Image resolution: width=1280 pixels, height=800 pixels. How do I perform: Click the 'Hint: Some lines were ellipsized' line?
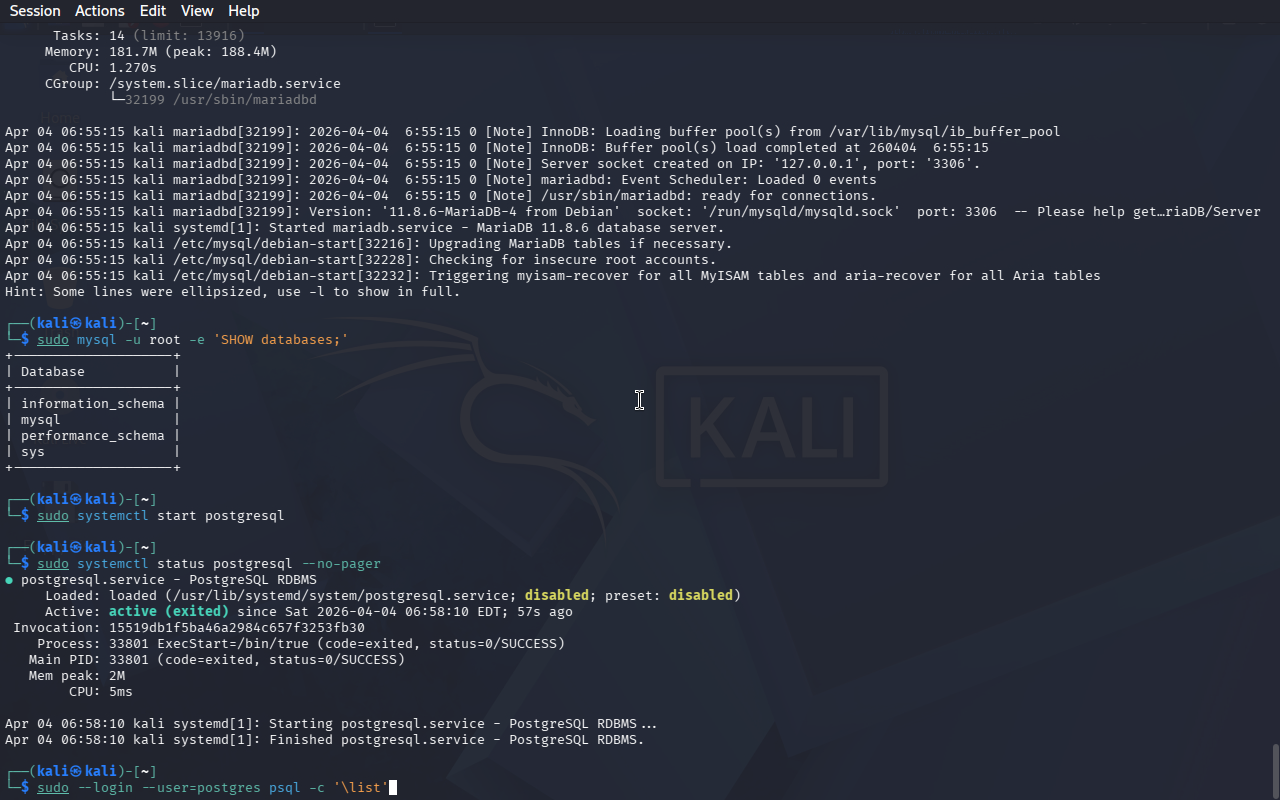click(232, 292)
